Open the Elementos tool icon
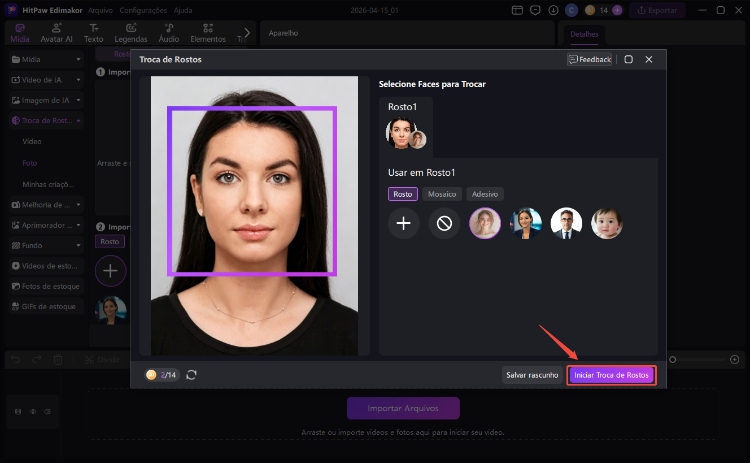The height and width of the screenshot is (463, 750). [207, 33]
